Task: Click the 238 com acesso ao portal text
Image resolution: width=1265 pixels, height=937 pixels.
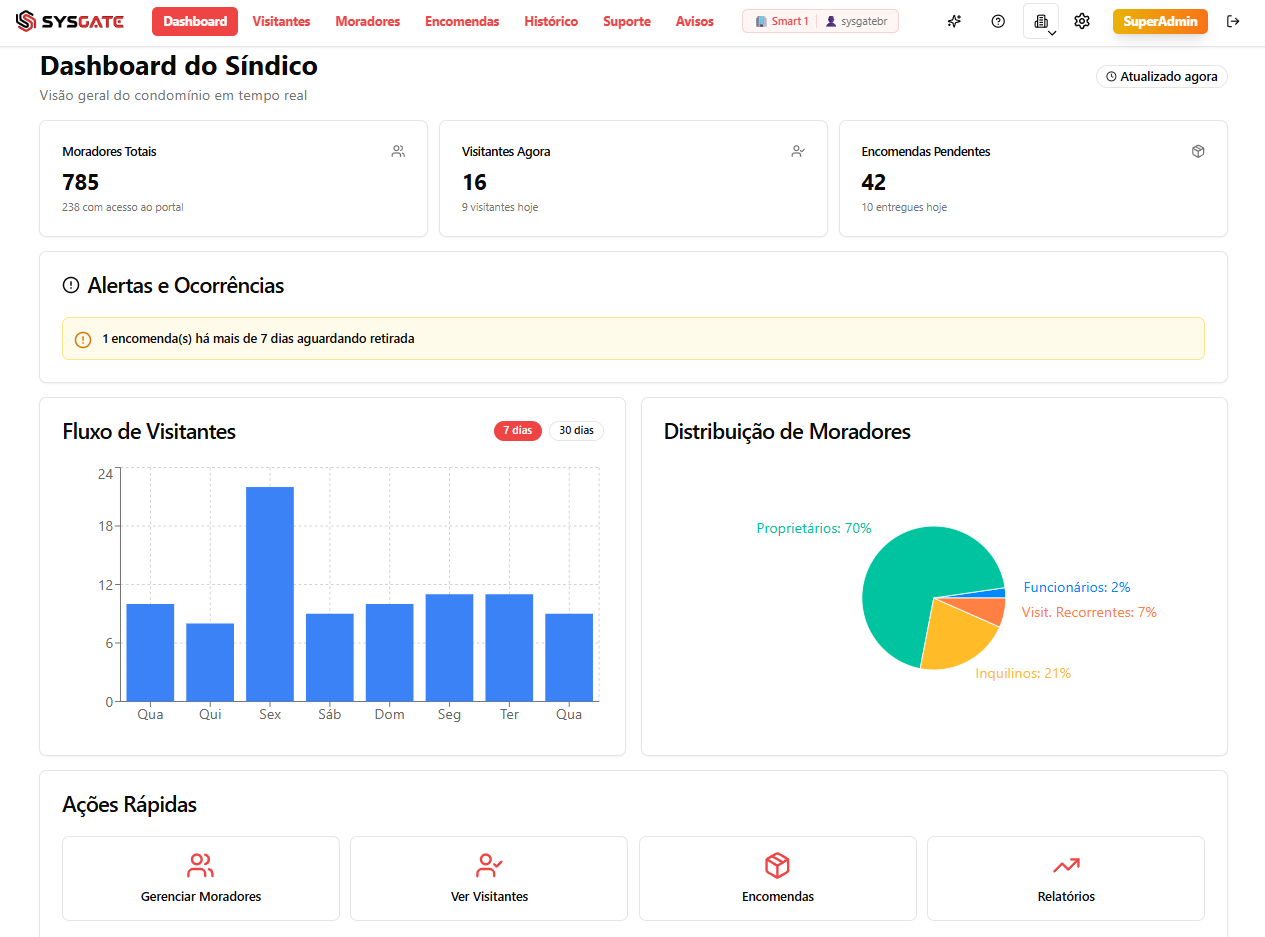Action: pyautogui.click(x=123, y=207)
